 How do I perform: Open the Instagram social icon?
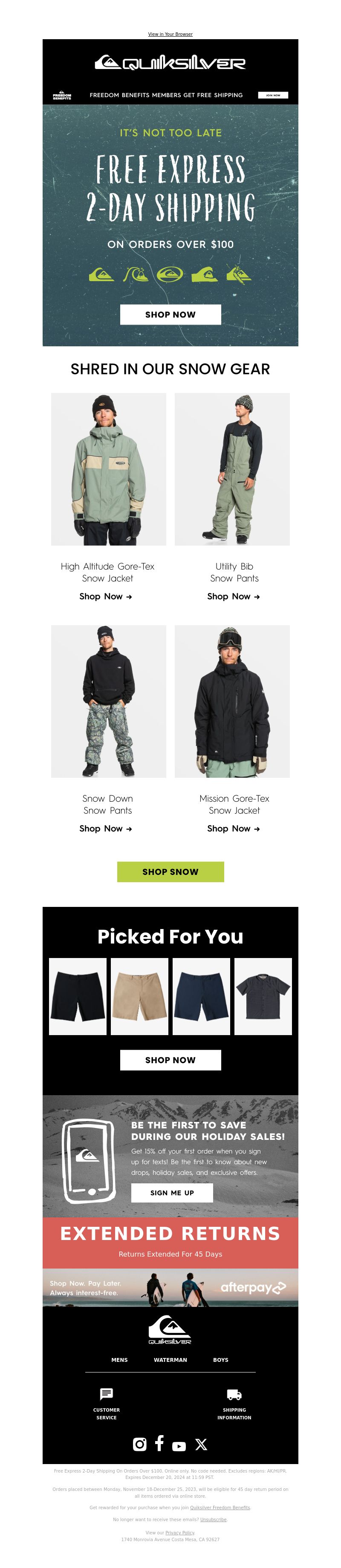click(139, 1444)
